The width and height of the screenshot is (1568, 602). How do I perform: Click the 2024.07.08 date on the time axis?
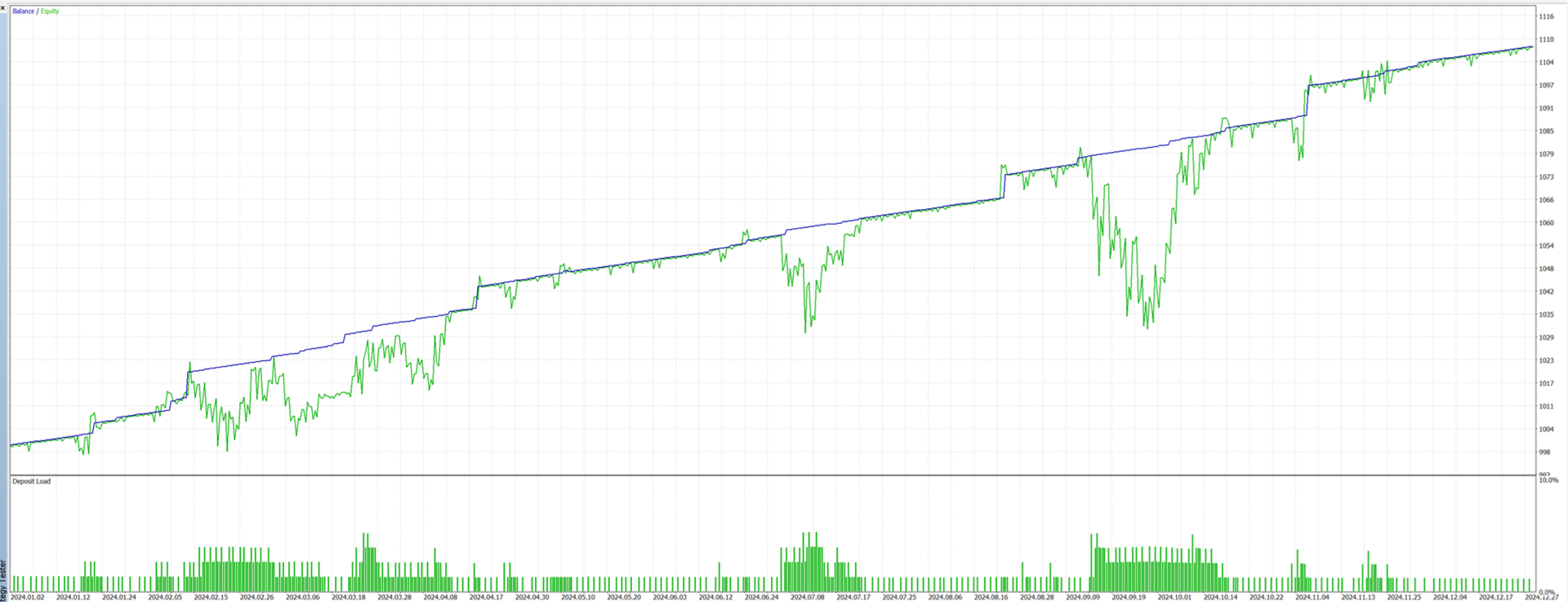[x=808, y=597]
